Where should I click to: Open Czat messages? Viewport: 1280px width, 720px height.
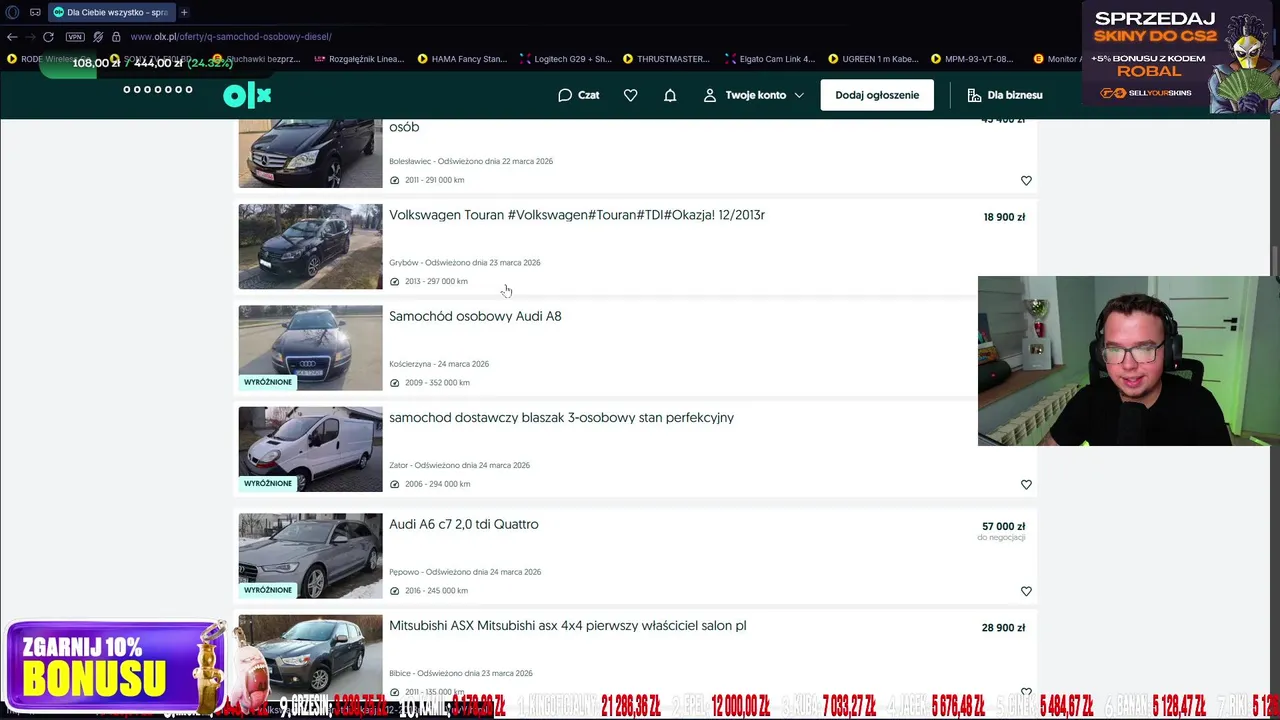pos(579,95)
